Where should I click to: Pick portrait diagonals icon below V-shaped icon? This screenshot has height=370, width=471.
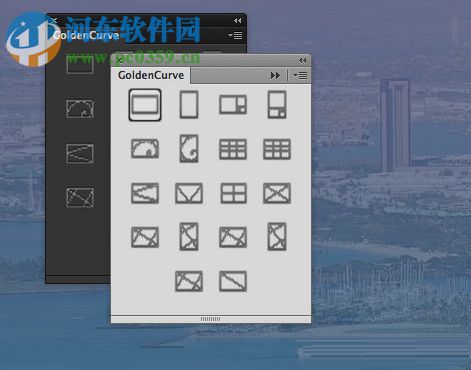pyautogui.click(x=189, y=237)
